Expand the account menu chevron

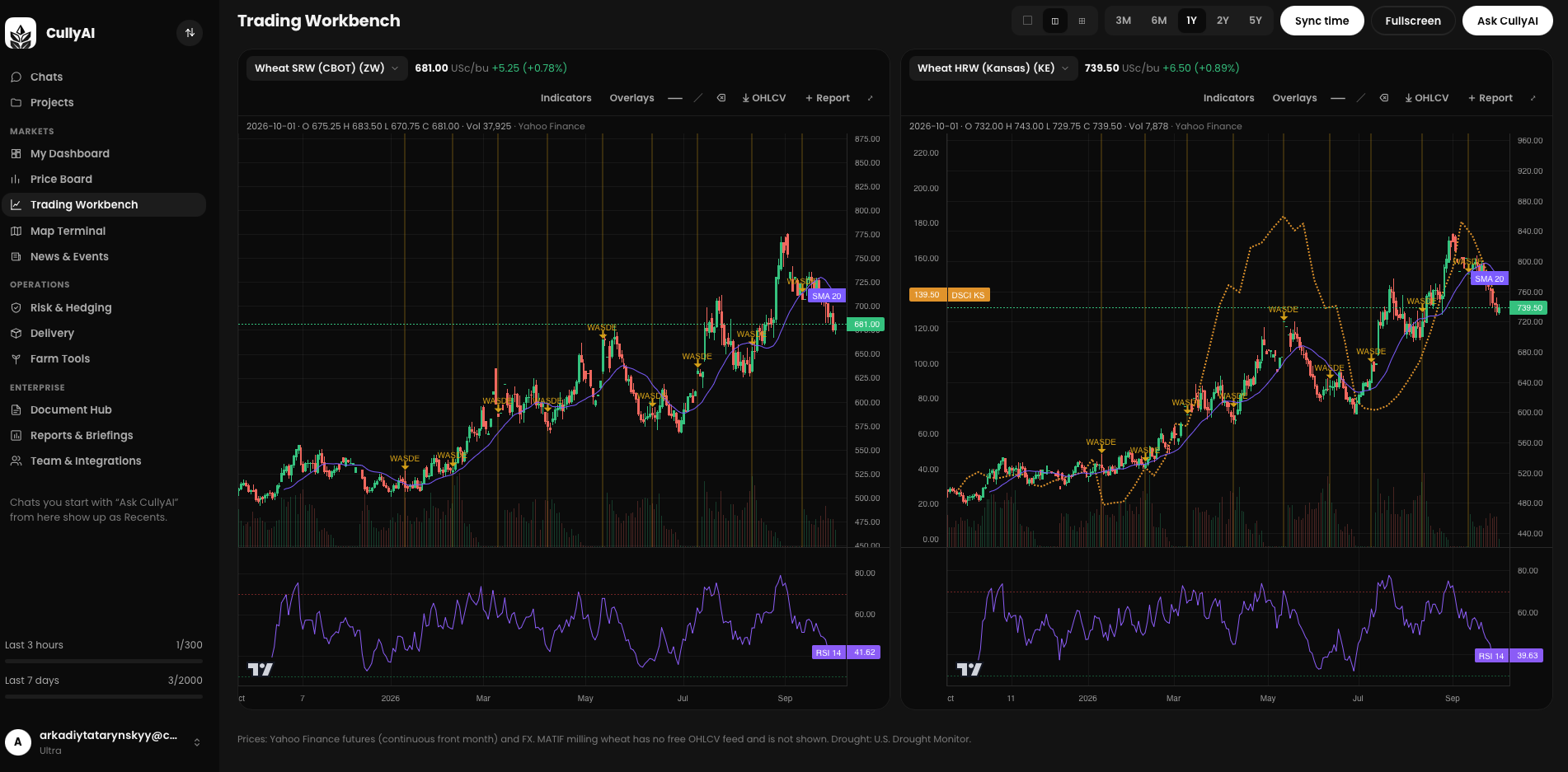click(197, 742)
